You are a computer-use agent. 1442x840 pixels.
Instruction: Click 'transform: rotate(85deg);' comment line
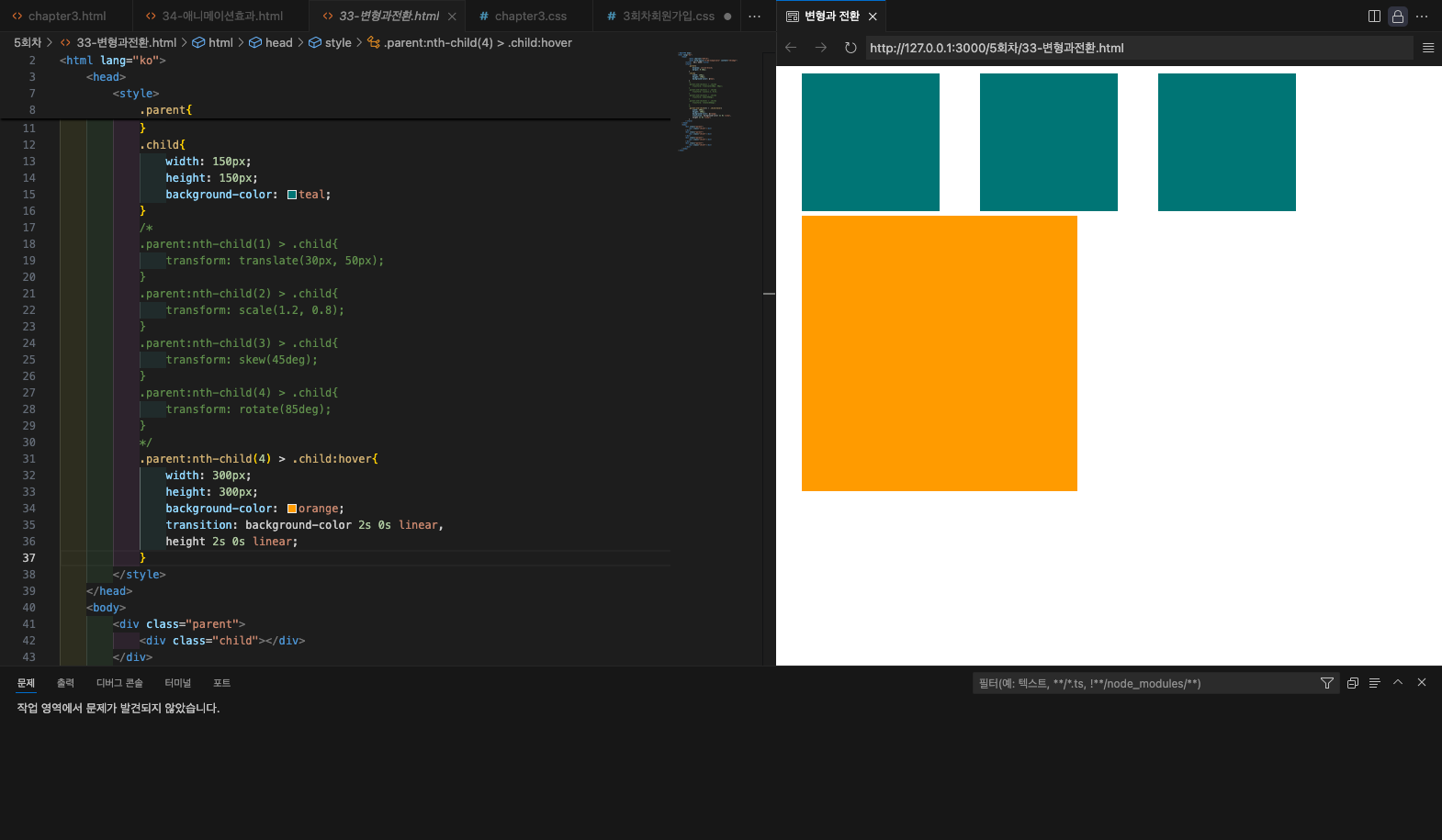[x=248, y=409]
